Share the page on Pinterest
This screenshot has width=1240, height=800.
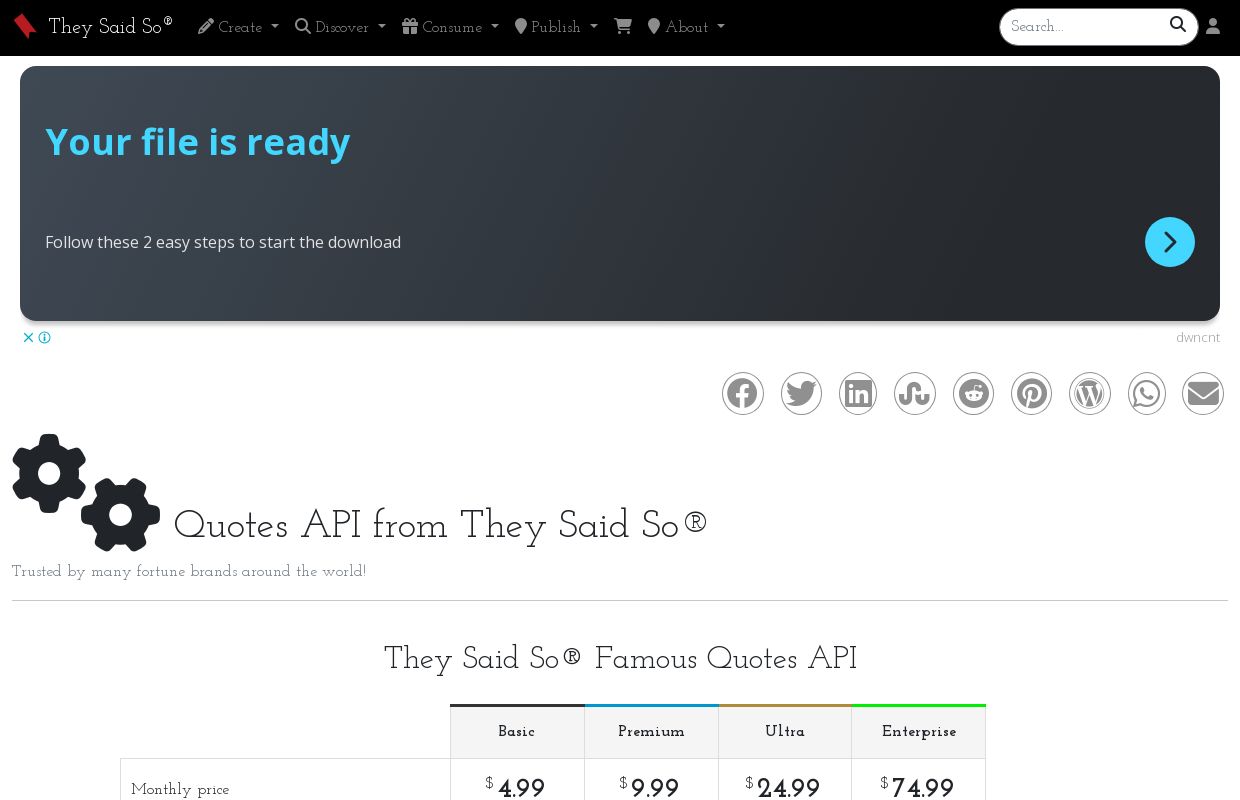pyautogui.click(x=1031, y=394)
